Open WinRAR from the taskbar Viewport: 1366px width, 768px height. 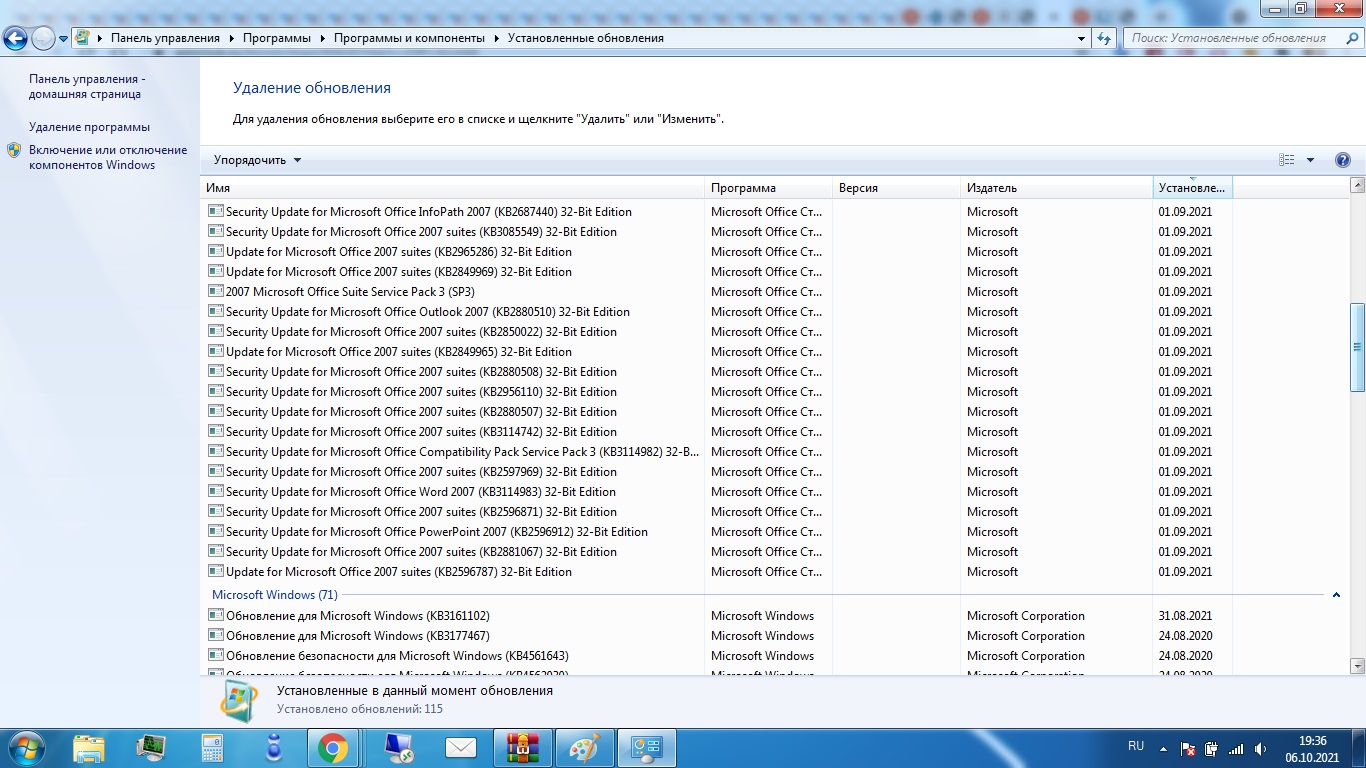(x=522, y=748)
